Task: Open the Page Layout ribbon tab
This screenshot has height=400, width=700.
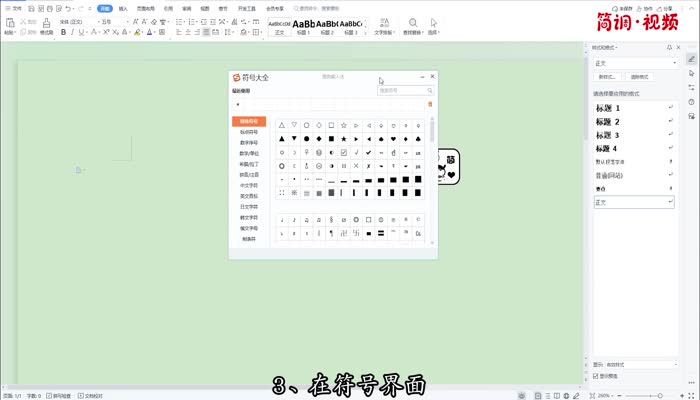Action: tap(145, 7)
